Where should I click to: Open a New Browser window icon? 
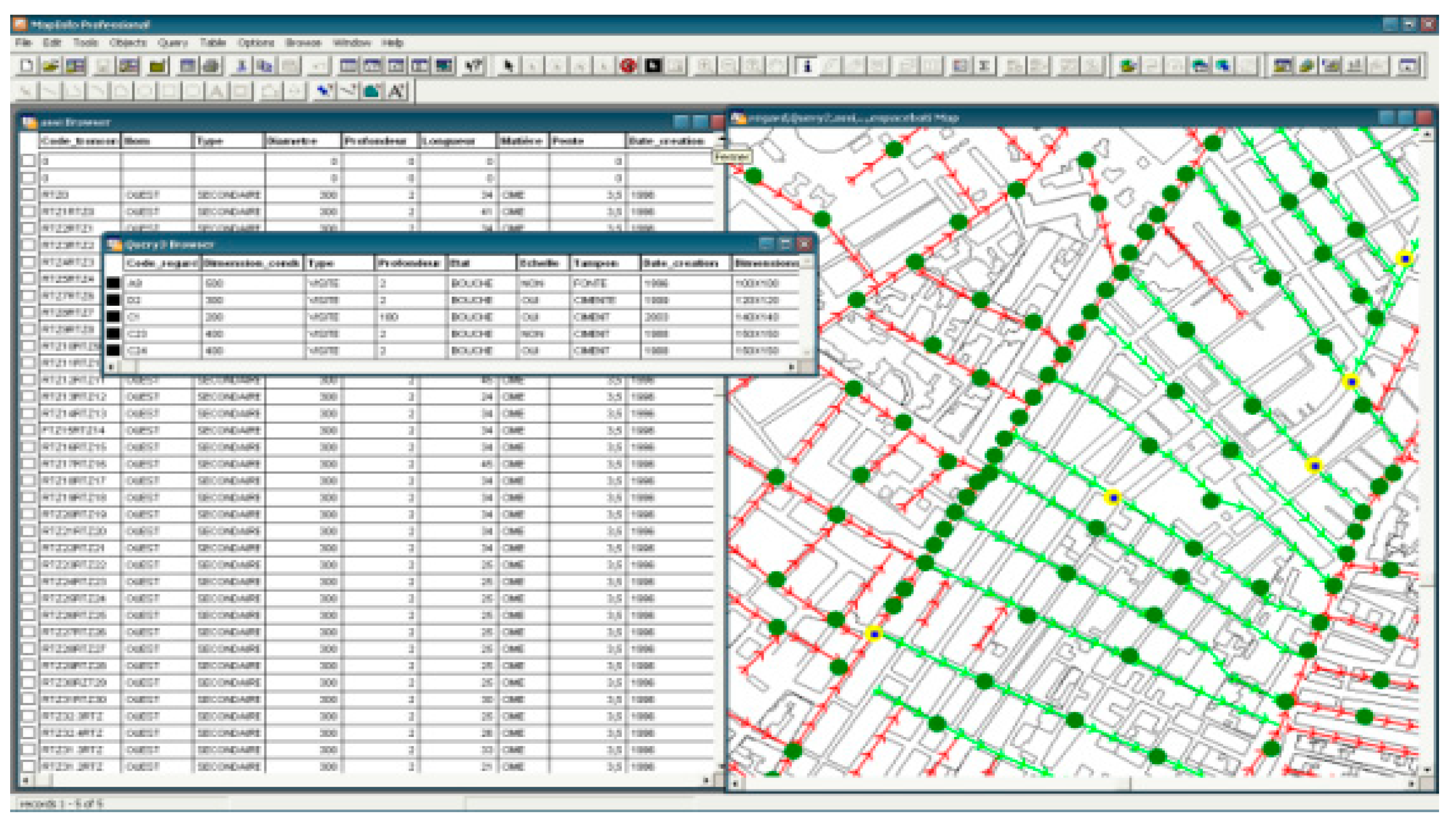pyautogui.click(x=349, y=66)
